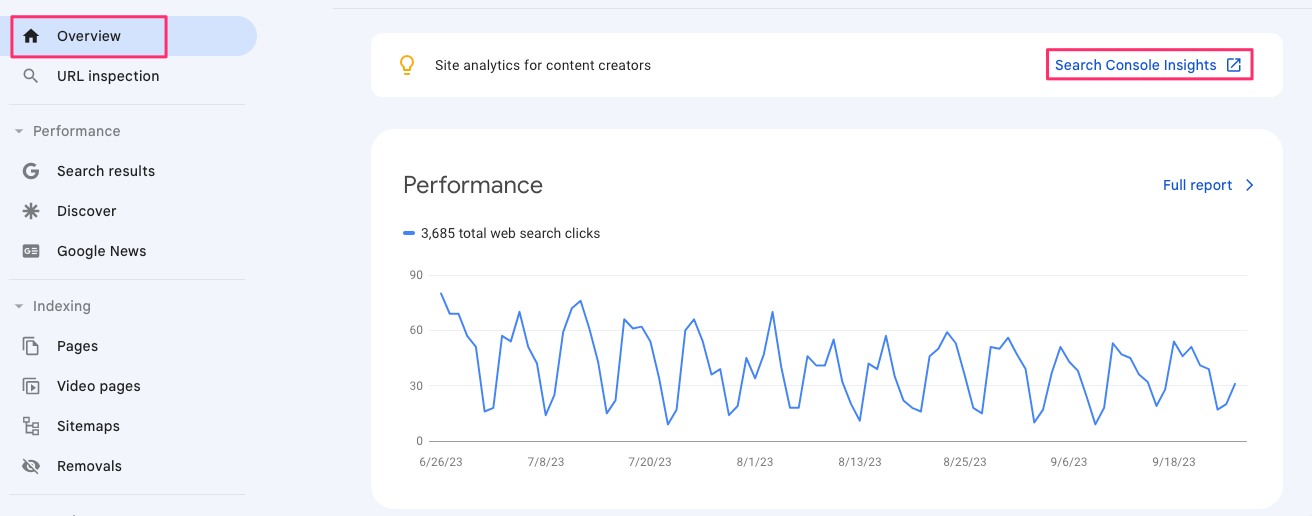Screen dimensions: 1312x516
Task: Click the Google News icon
Action: pos(31,251)
